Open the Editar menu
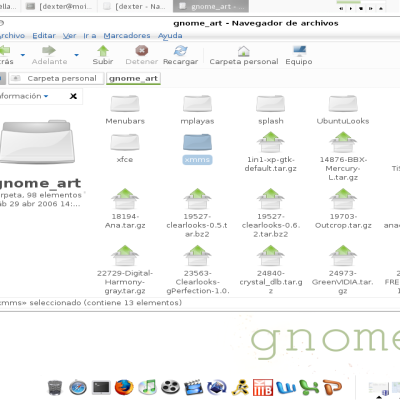Screen dimensions: 400x400 pos(44,35)
